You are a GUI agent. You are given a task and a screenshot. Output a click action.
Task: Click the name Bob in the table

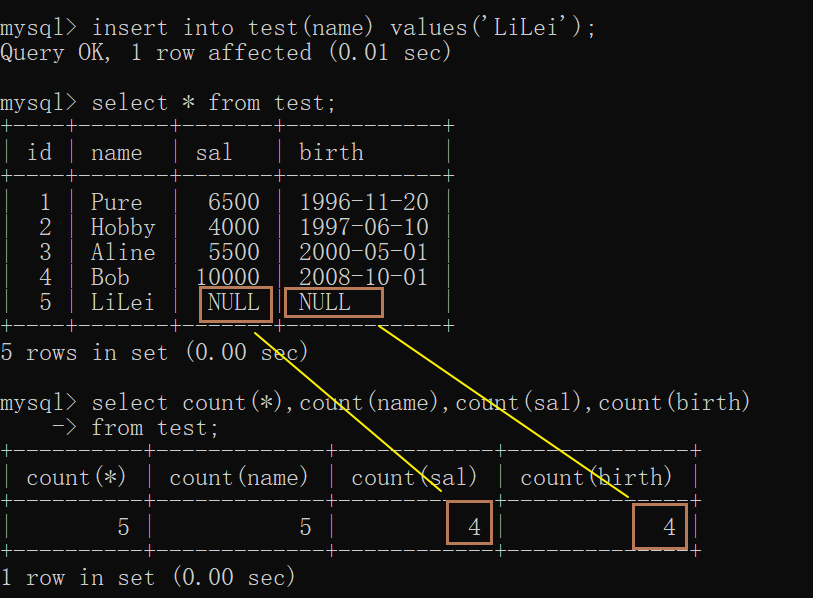point(110,277)
